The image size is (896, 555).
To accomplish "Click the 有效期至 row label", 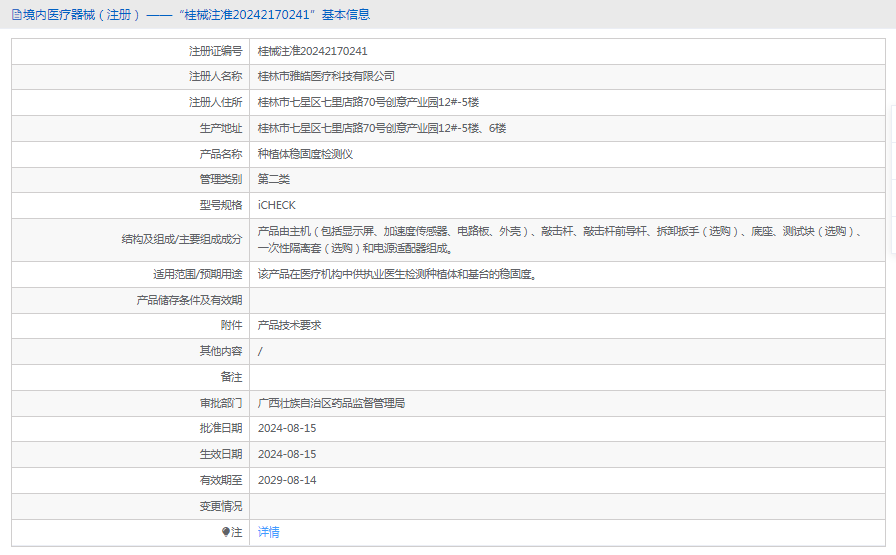I will [x=221, y=480].
